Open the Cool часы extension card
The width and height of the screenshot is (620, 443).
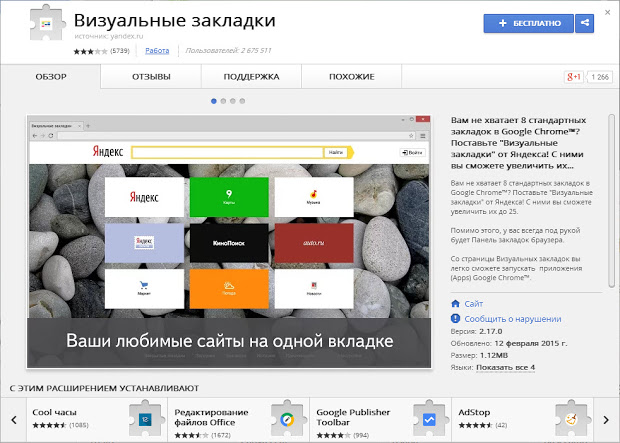97,419
